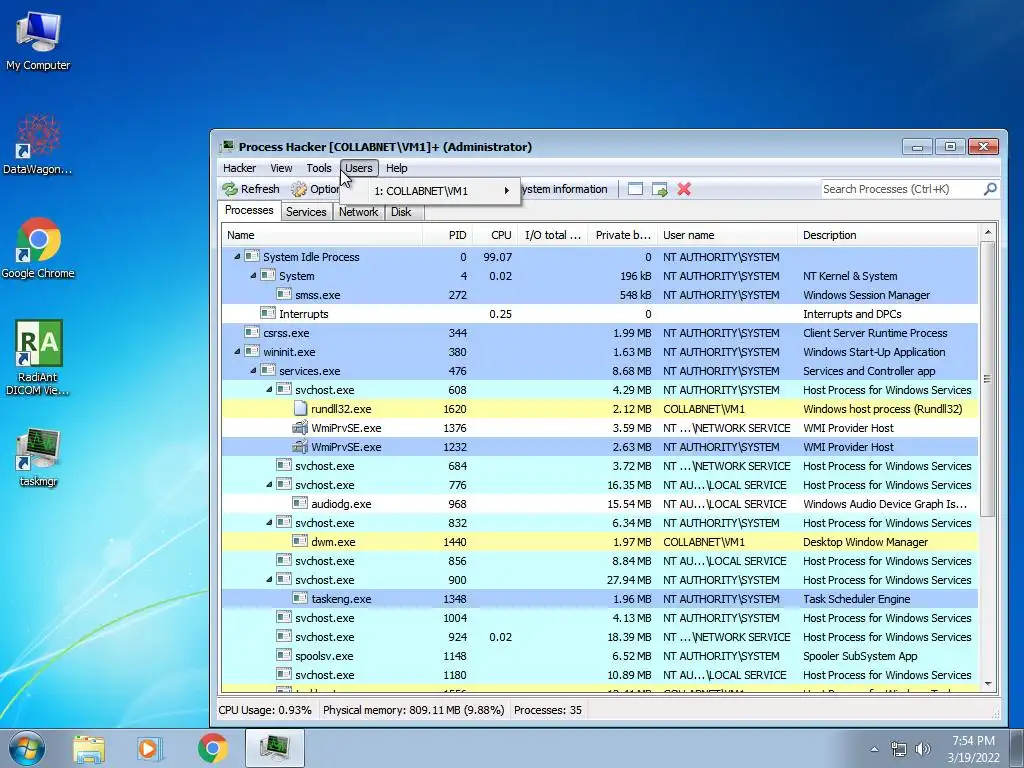Open the Tools menu

pos(319,168)
